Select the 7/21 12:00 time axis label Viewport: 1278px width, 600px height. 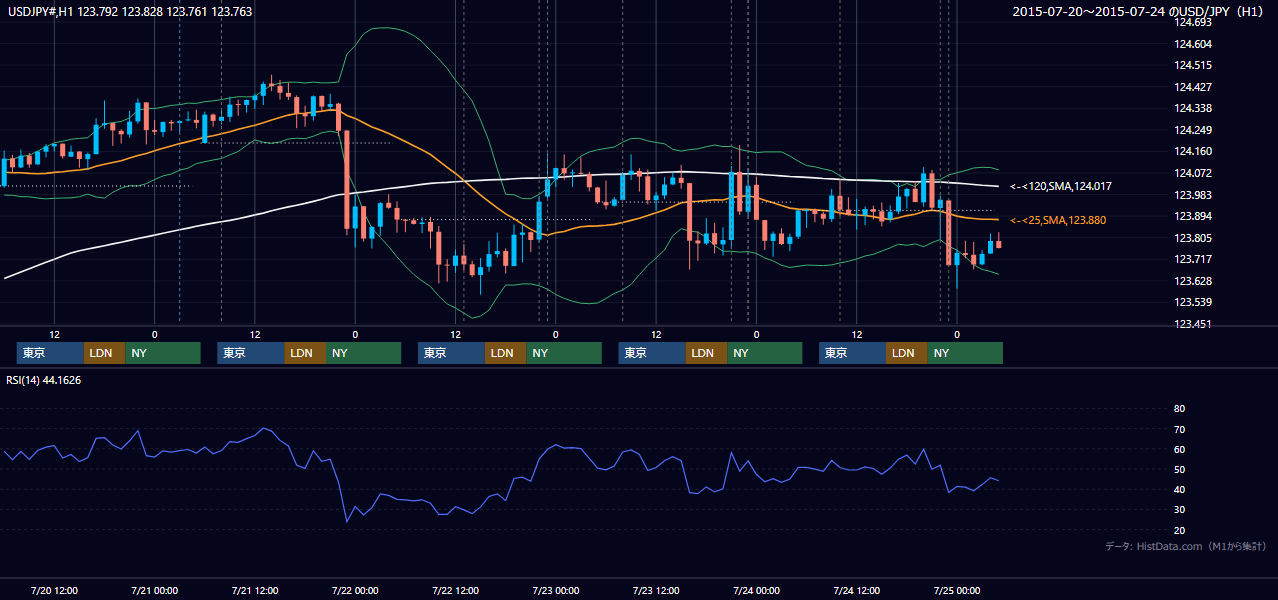point(255,590)
